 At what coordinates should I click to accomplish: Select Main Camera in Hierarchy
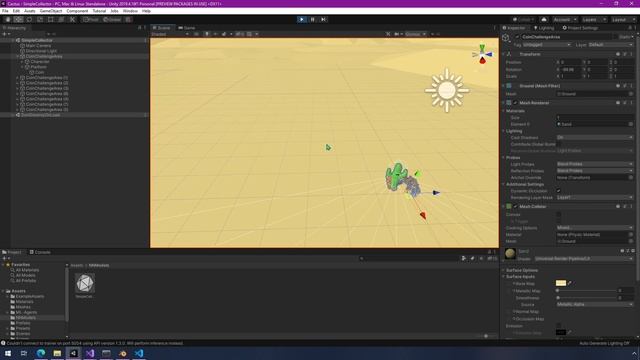pos(38,46)
